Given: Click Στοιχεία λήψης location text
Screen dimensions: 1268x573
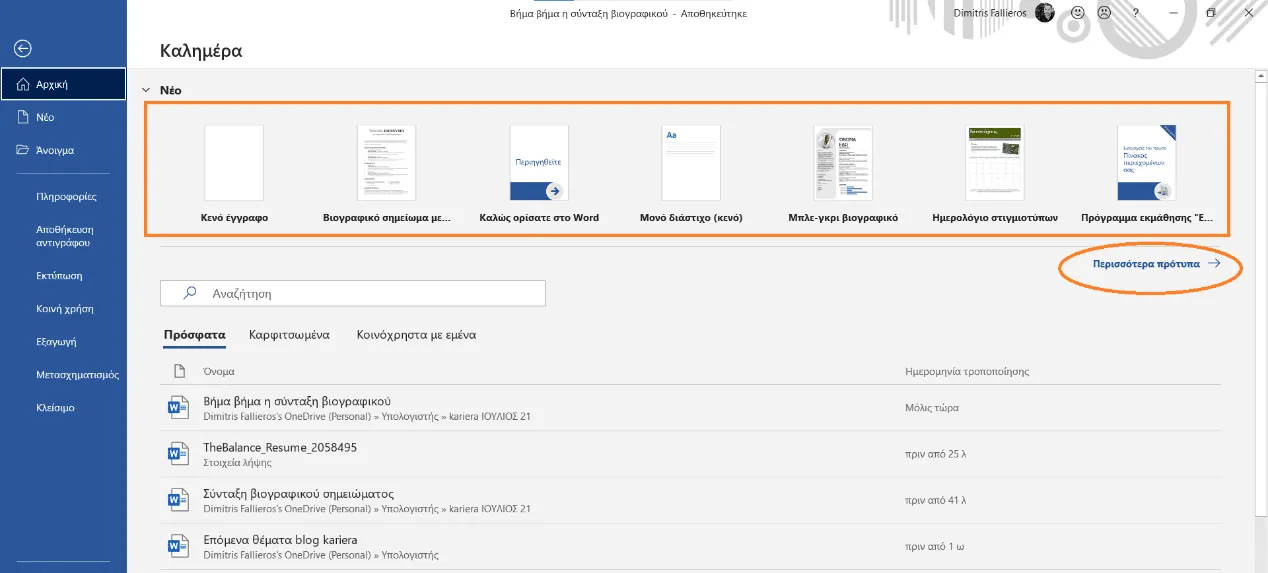Looking at the screenshot, I should tap(237, 463).
